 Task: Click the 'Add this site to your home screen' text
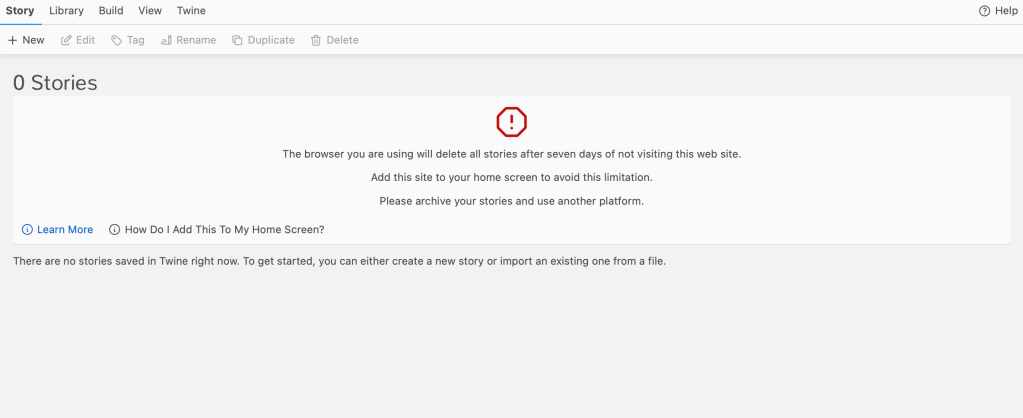click(x=511, y=177)
